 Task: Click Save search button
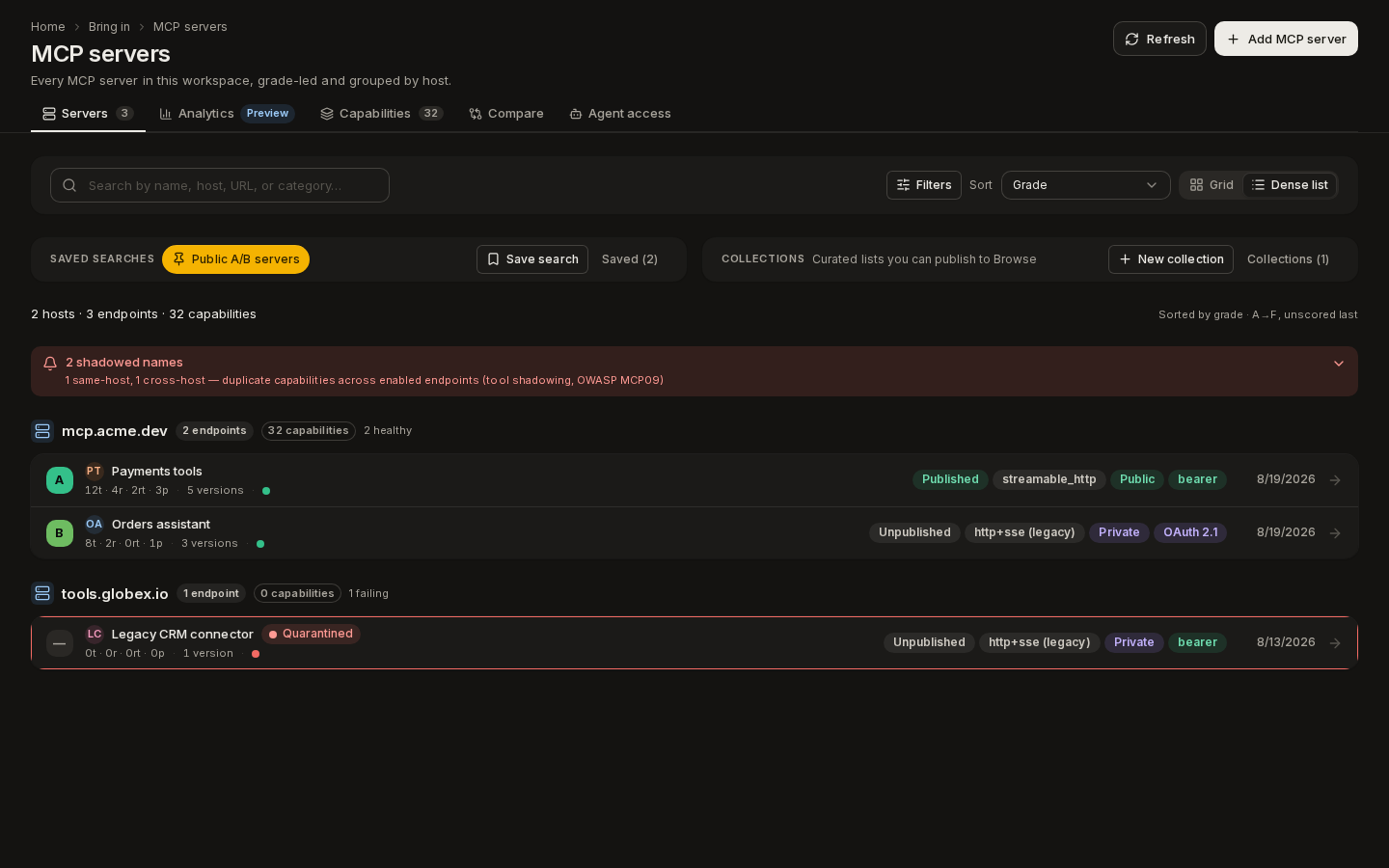532,259
